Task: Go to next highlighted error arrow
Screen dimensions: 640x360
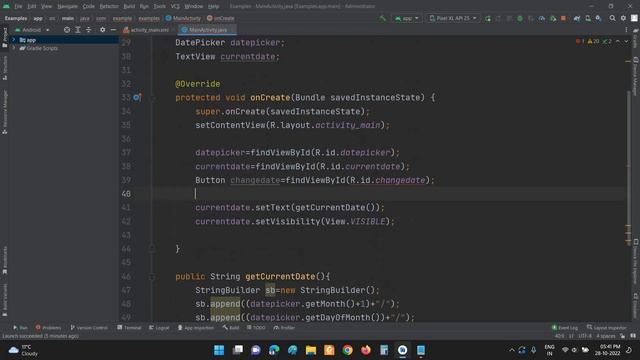Action: 626,41
